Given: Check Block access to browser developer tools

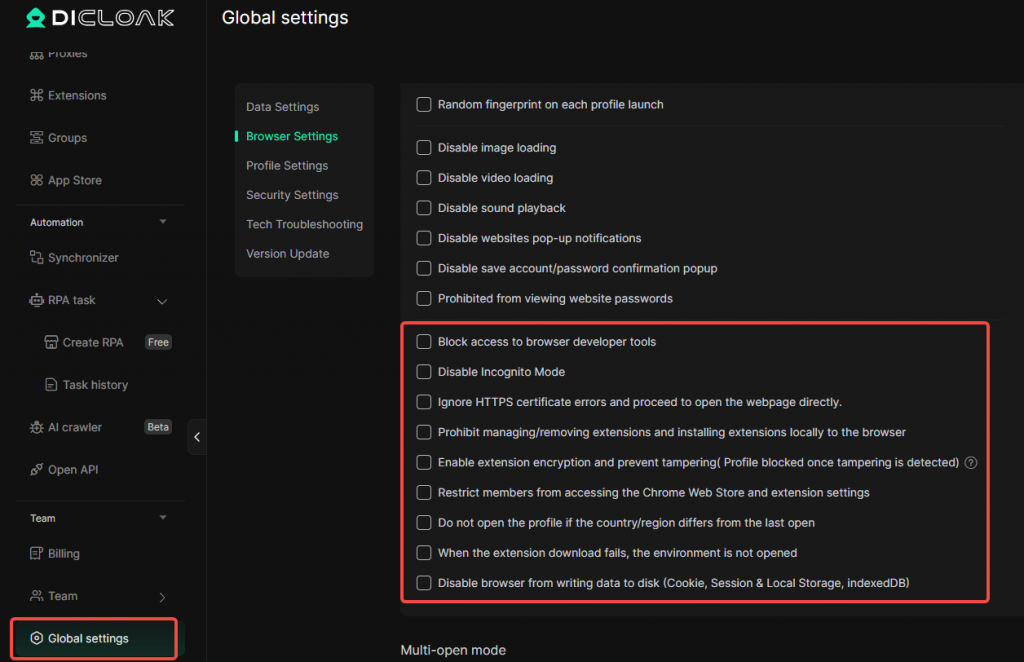Looking at the screenshot, I should tap(424, 342).
